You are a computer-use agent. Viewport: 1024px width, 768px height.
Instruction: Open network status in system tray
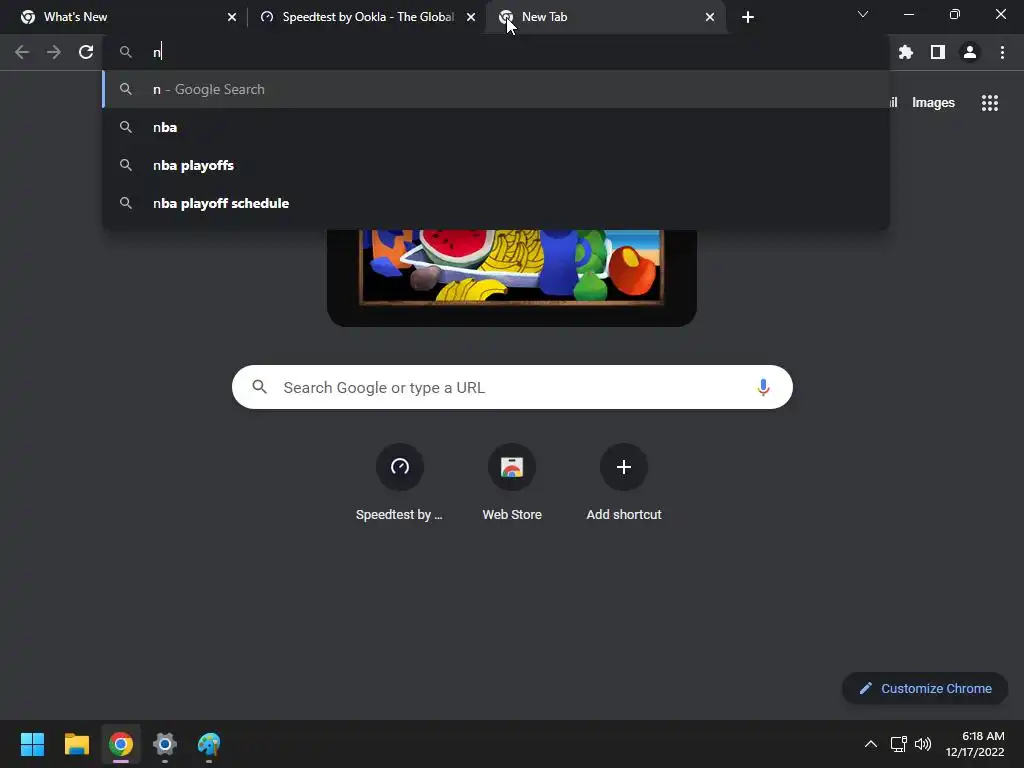pos(899,744)
